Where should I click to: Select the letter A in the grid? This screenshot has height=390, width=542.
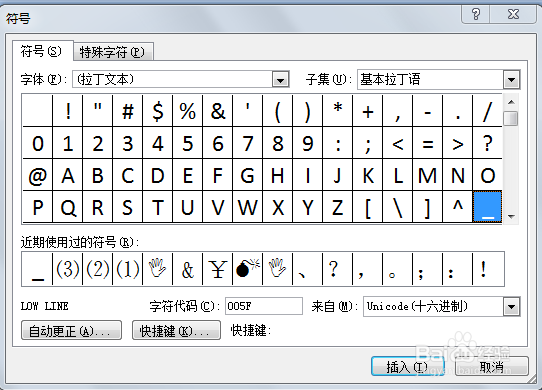coord(68,175)
